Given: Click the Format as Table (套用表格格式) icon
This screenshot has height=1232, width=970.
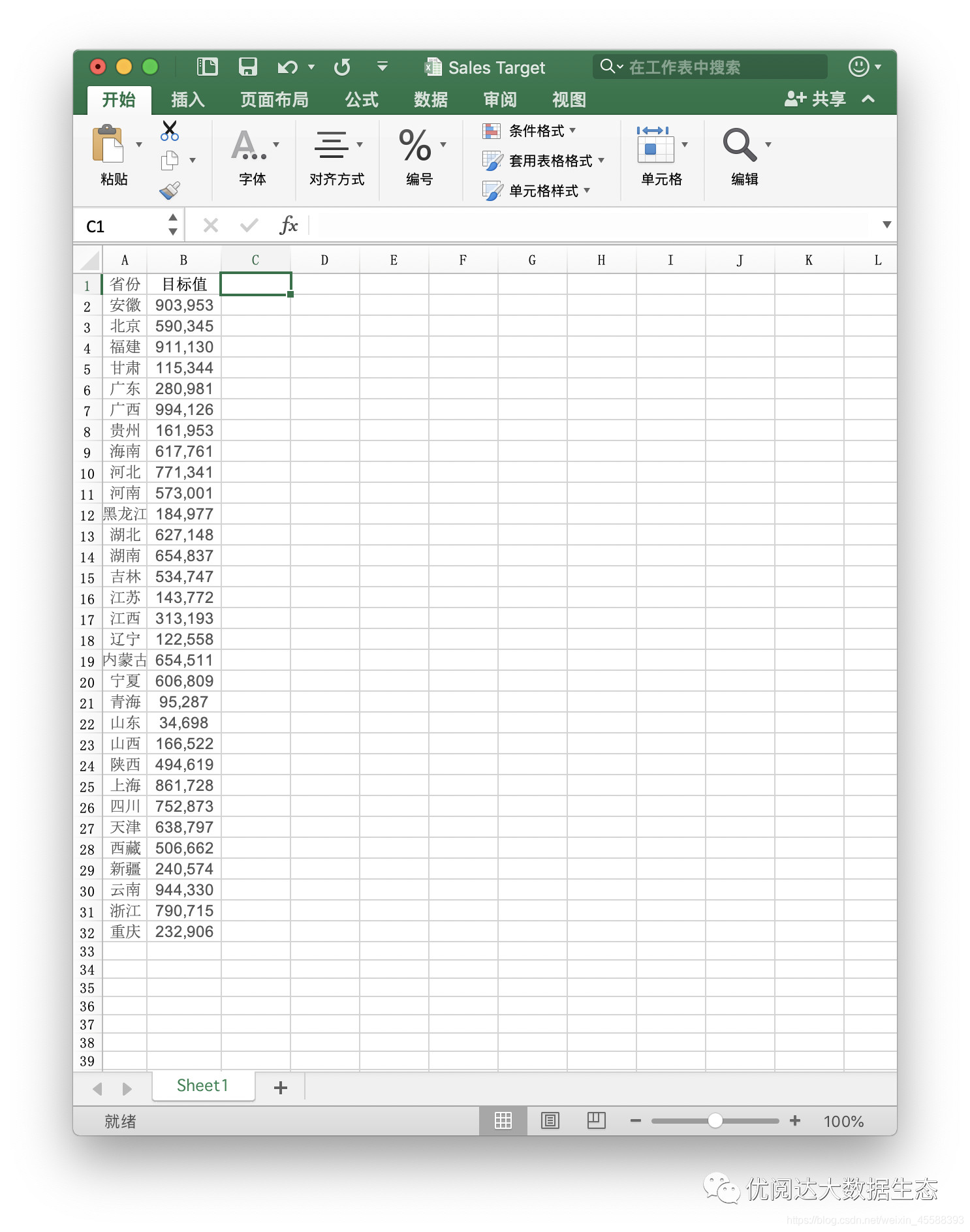Looking at the screenshot, I should 492,161.
